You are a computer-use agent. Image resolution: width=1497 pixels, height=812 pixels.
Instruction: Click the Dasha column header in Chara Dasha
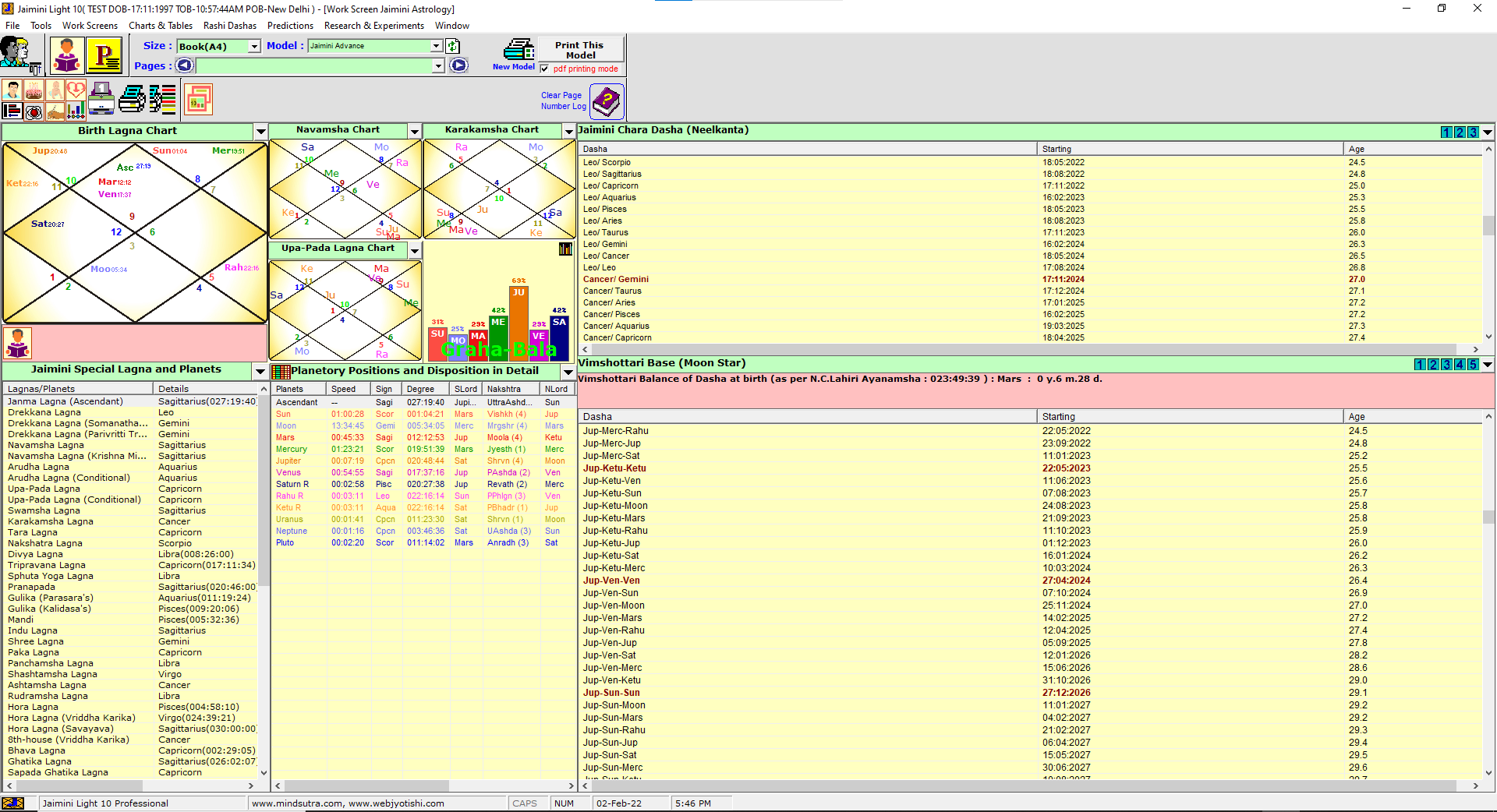[x=808, y=149]
